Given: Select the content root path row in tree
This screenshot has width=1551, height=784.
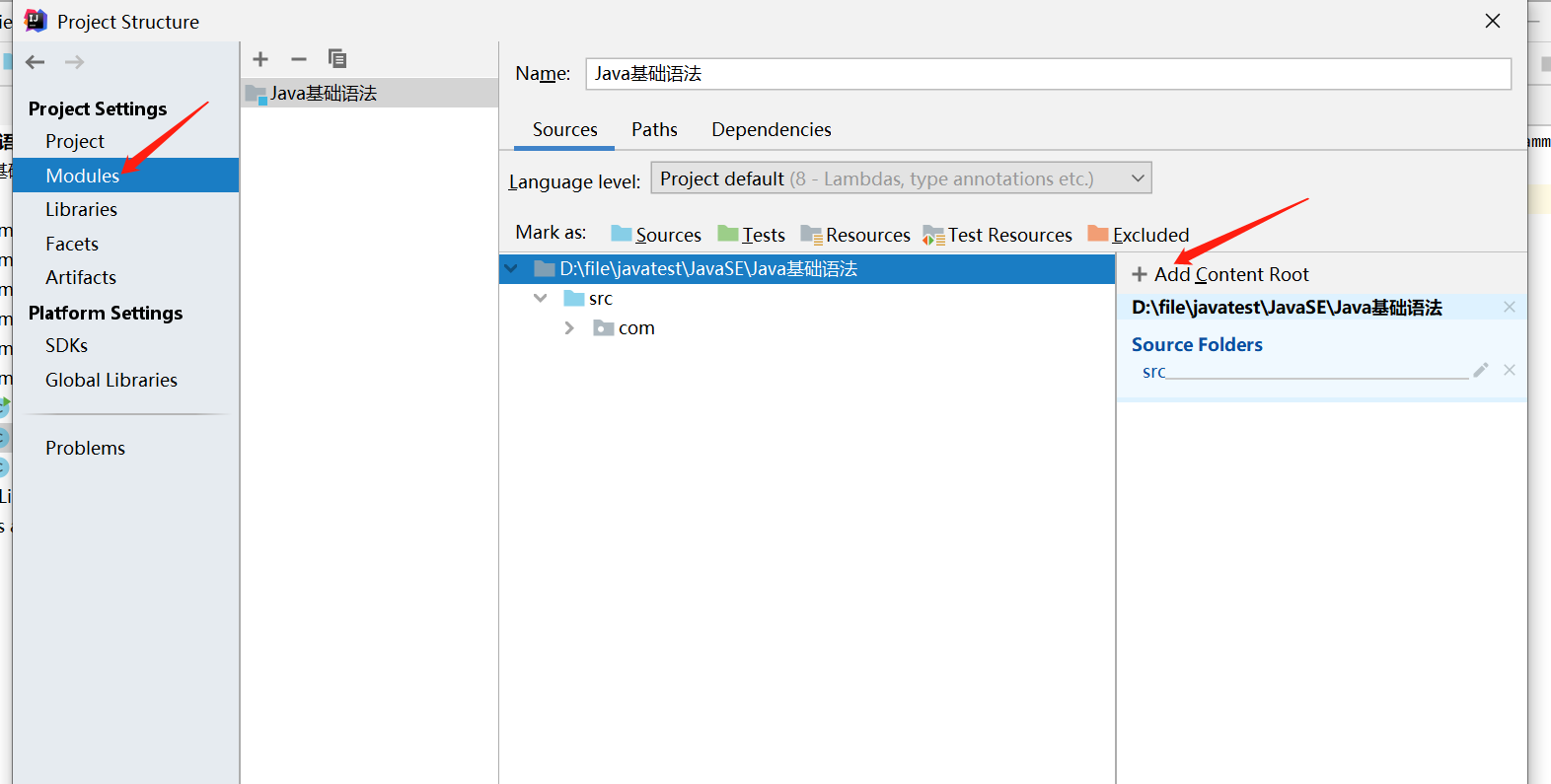Looking at the screenshot, I should pyautogui.click(x=807, y=269).
